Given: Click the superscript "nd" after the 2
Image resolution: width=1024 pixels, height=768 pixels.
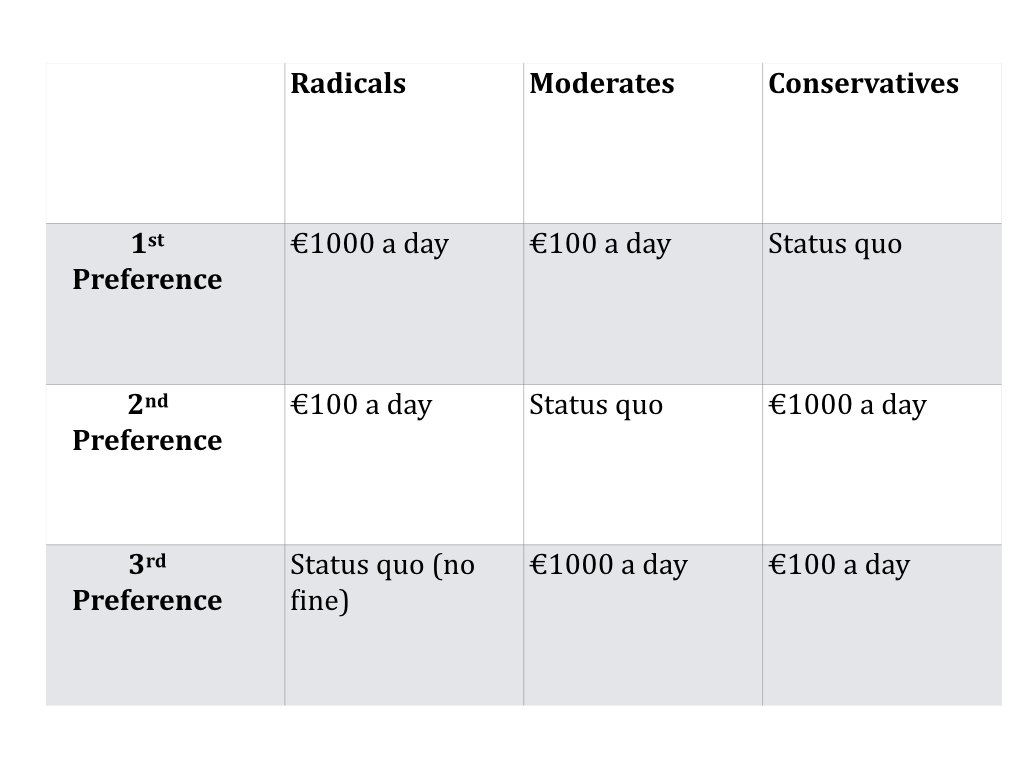Looking at the screenshot, I should pyautogui.click(x=157, y=400).
